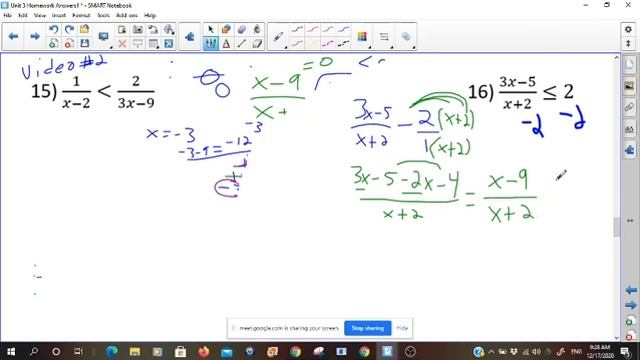Select the Text tool
640x360 pixels.
[226, 43]
